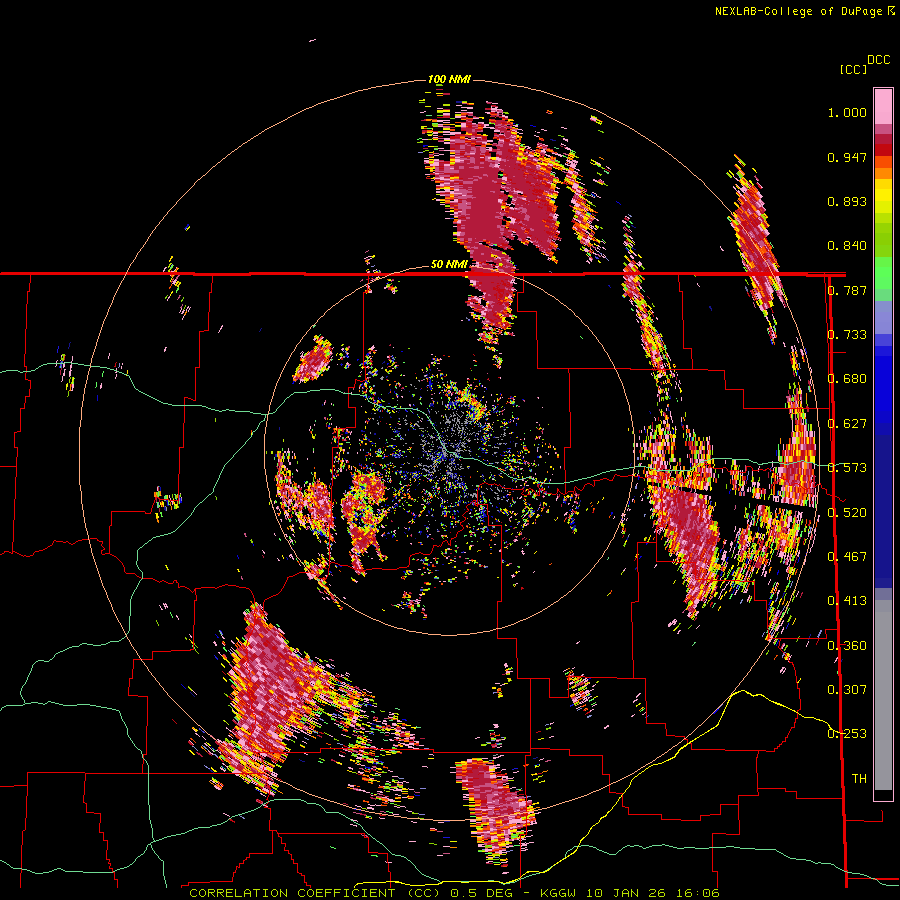The height and width of the screenshot is (900, 900).
Task: Click the 0.573 scale value
Action: [847, 468]
